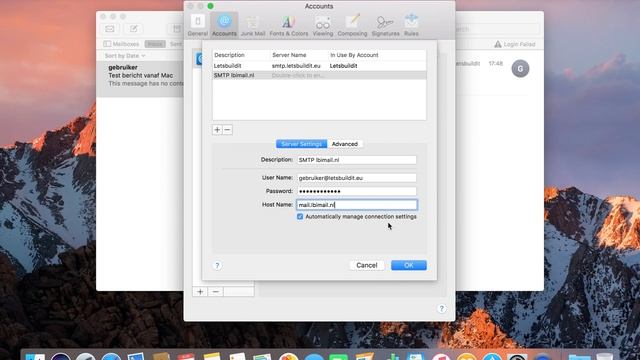Remove account using Accounts window minus button
The image size is (640, 360).
pos(216,291)
